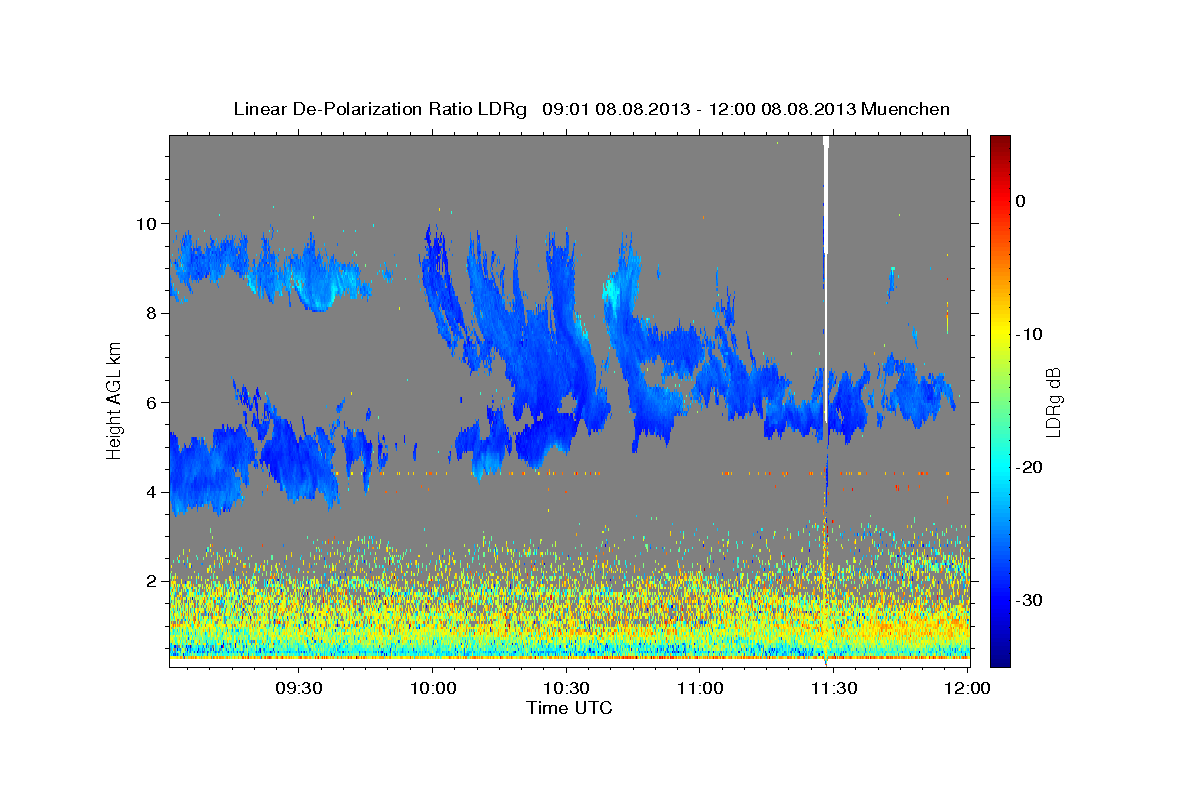Click the height tick label 10
This screenshot has width=1200, height=800.
[148, 224]
